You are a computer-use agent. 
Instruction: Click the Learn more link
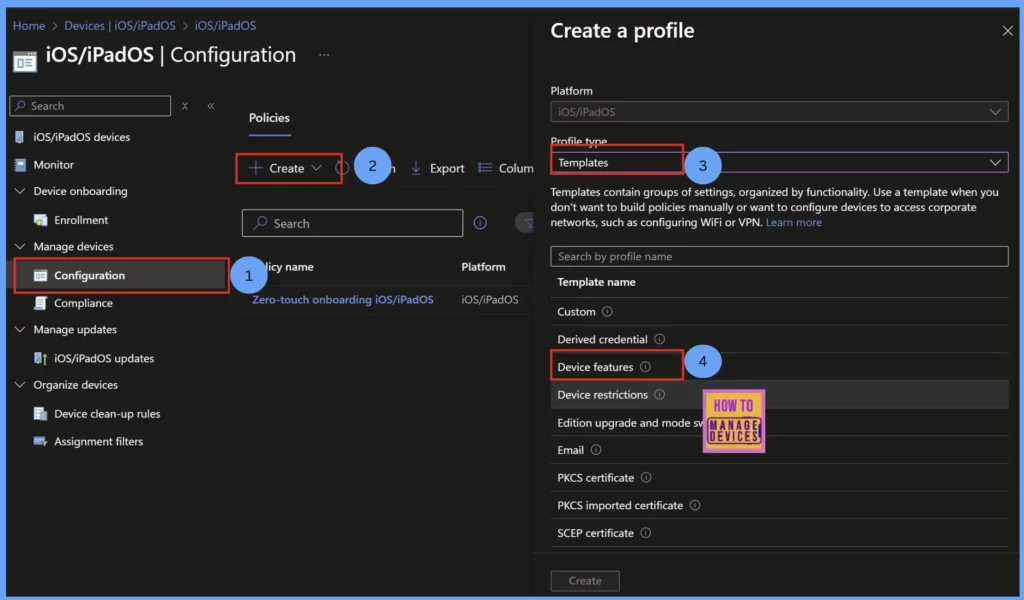pos(793,223)
